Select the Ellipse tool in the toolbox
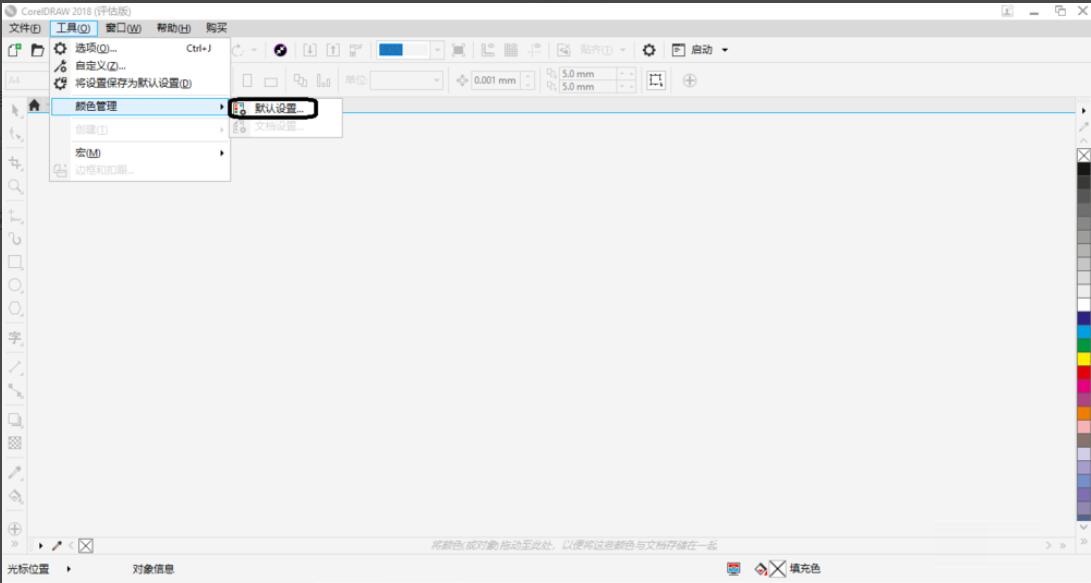This screenshot has width=1091, height=583. pos(15,286)
